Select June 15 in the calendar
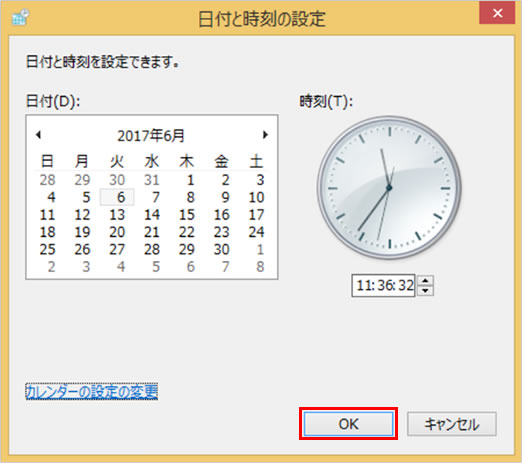Viewport: 522px width, 463px height. [x=187, y=214]
